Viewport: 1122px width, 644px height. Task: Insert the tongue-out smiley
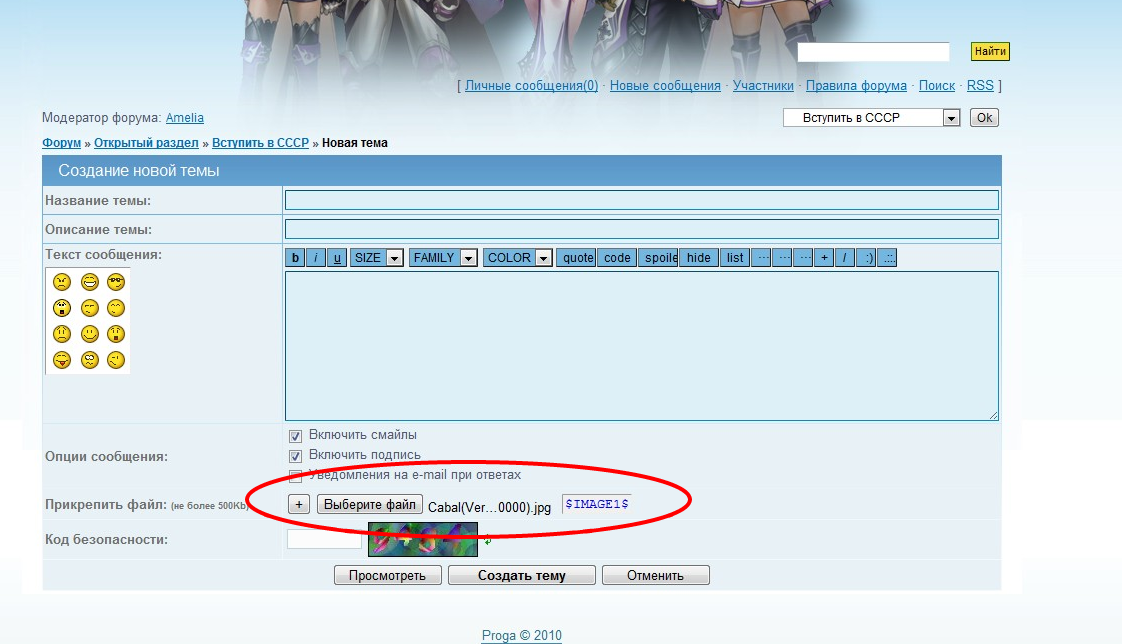(x=62, y=360)
